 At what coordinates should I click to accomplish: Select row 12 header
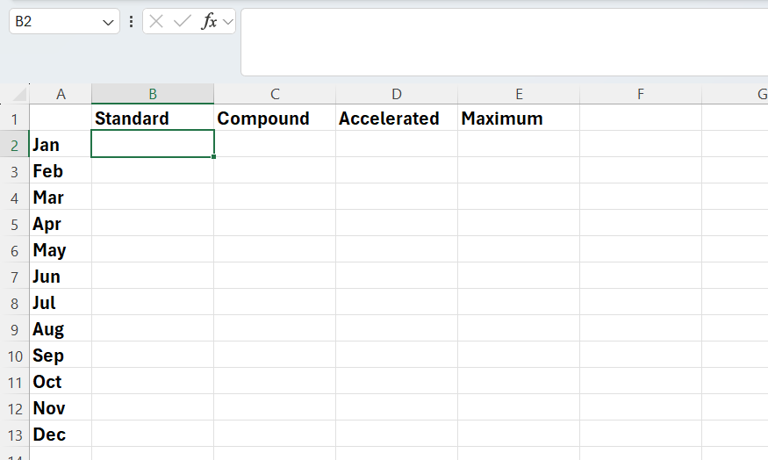[x=15, y=409]
